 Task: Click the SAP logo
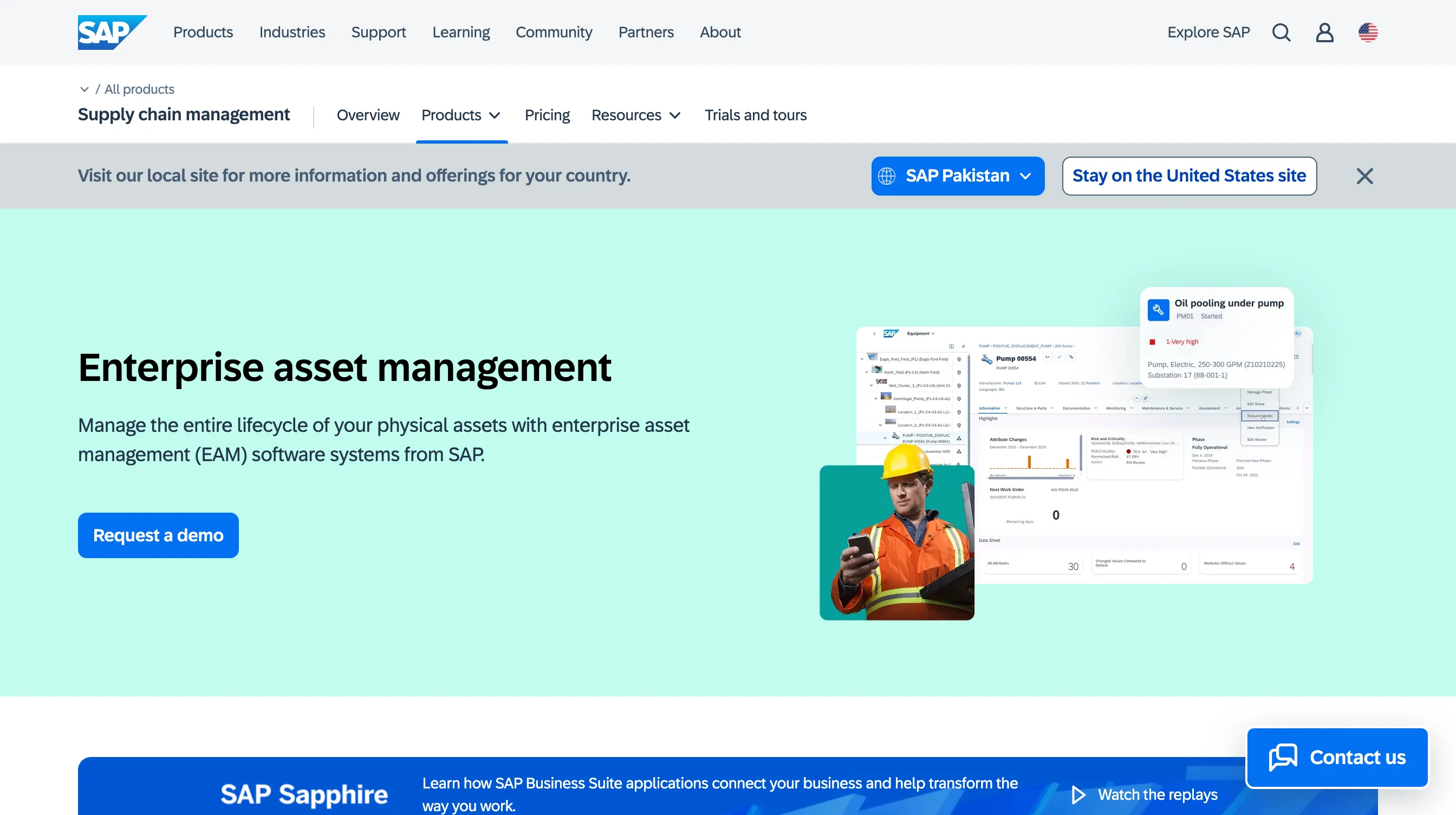pos(112,32)
